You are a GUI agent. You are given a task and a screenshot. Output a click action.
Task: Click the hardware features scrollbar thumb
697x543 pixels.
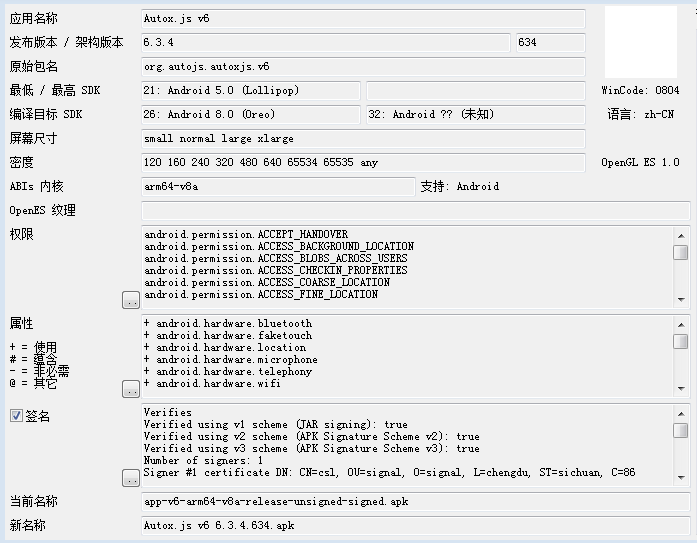(681, 341)
